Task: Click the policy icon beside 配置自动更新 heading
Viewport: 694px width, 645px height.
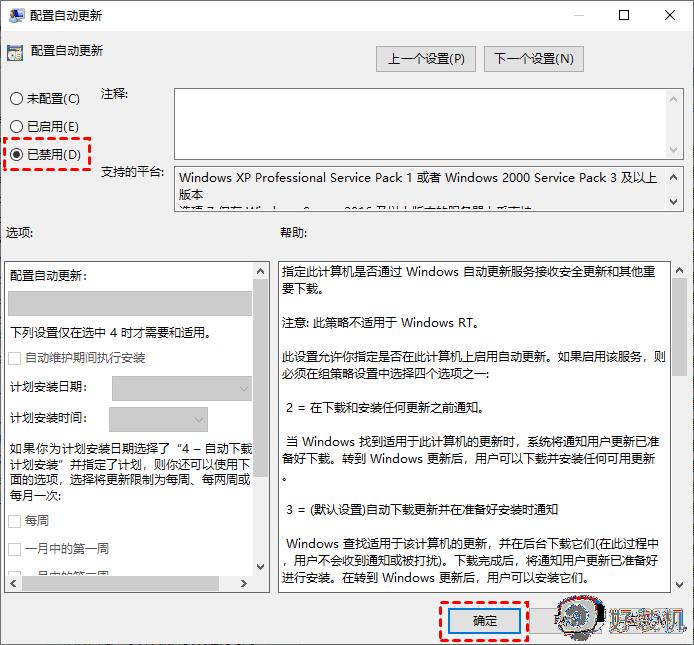Action: (x=15, y=53)
